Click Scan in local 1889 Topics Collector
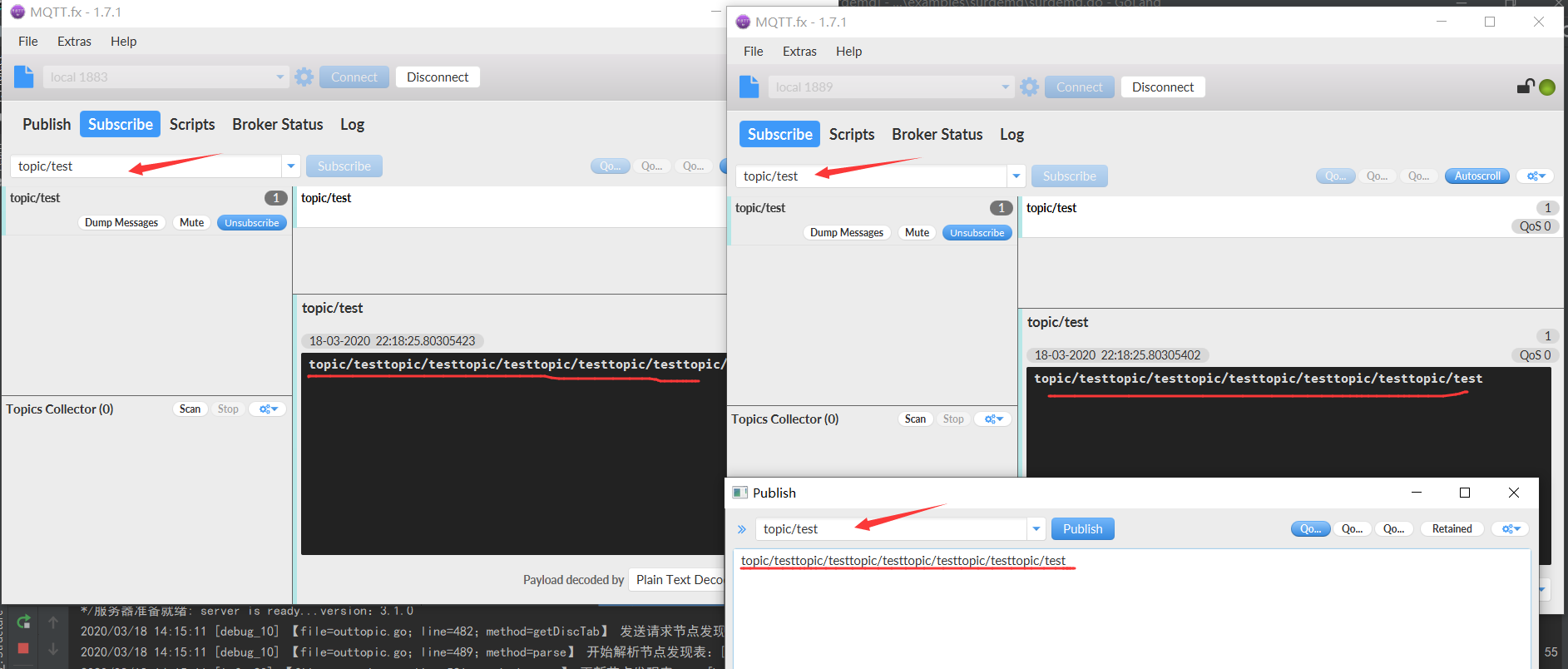The width and height of the screenshot is (1568, 669). 915,419
